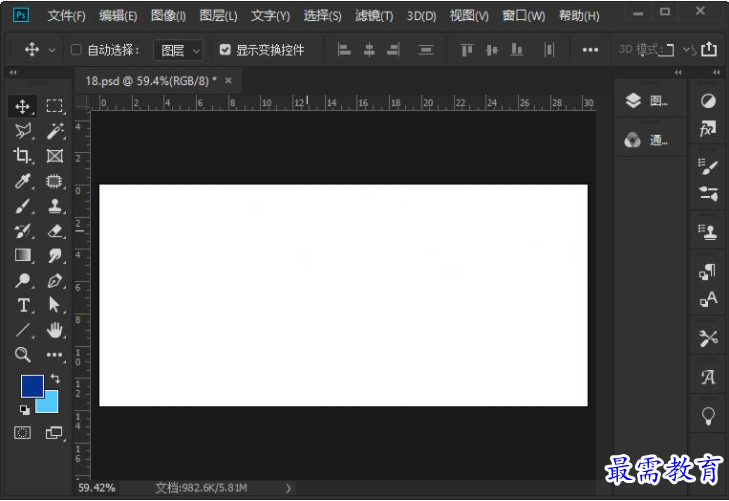Select the Horizontal Type tool
The image size is (729, 501).
tap(22, 305)
